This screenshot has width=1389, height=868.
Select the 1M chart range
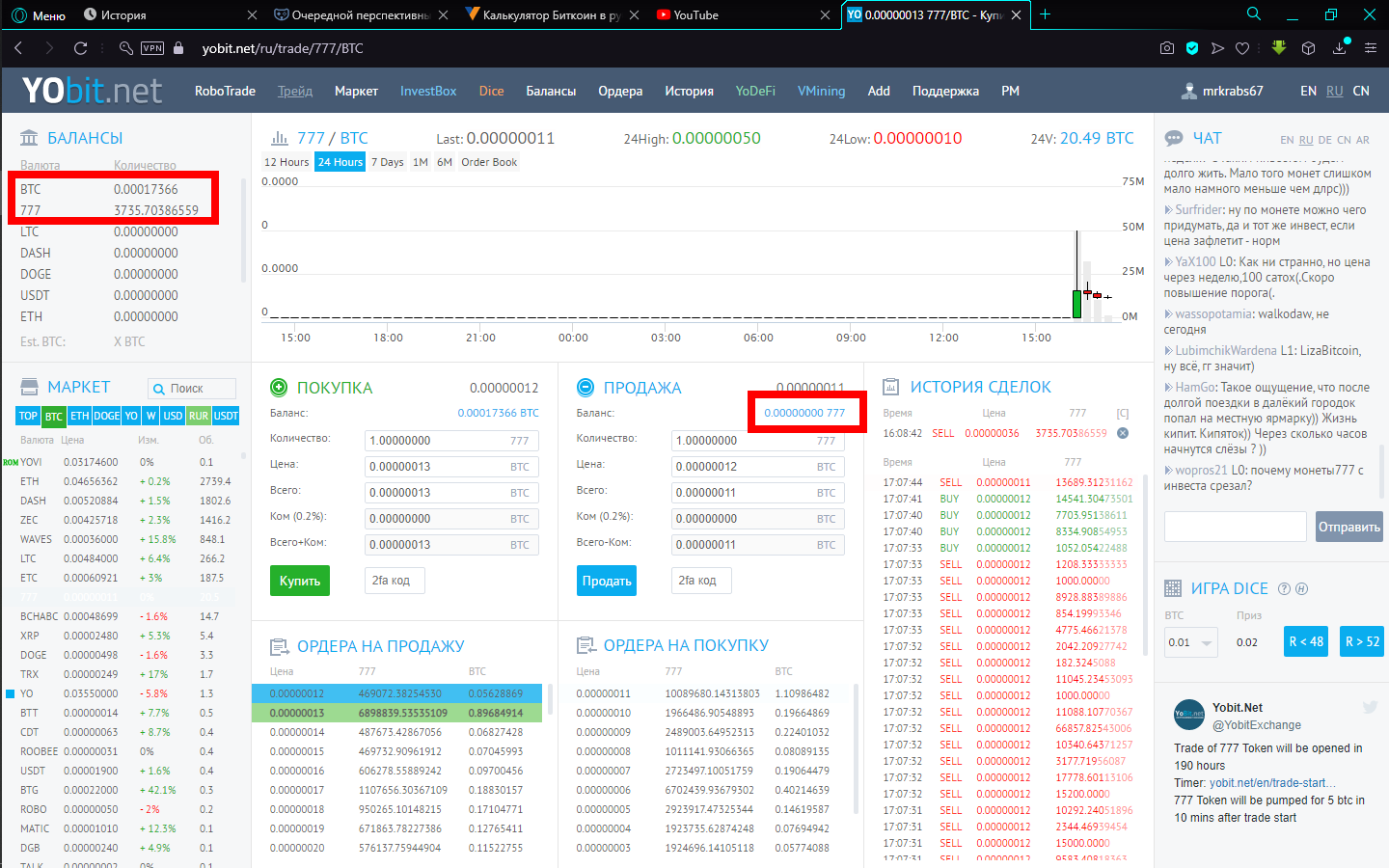pos(421,162)
